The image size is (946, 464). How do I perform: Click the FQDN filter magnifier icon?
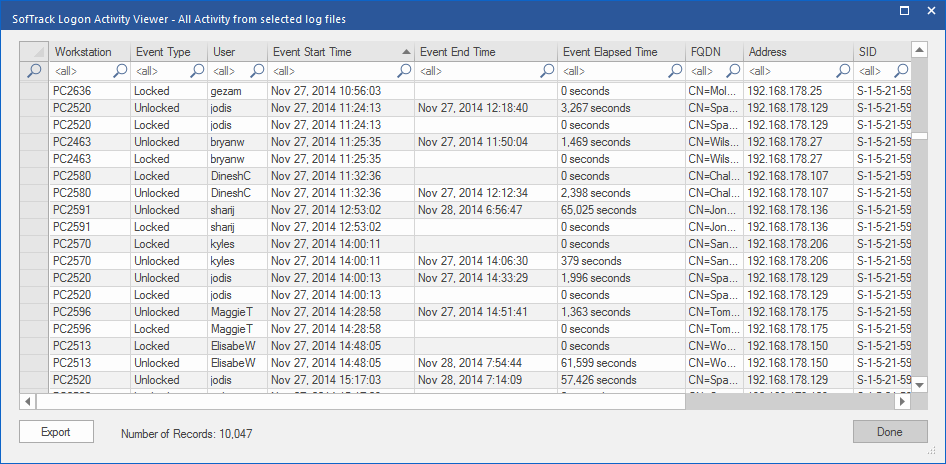tap(733, 71)
